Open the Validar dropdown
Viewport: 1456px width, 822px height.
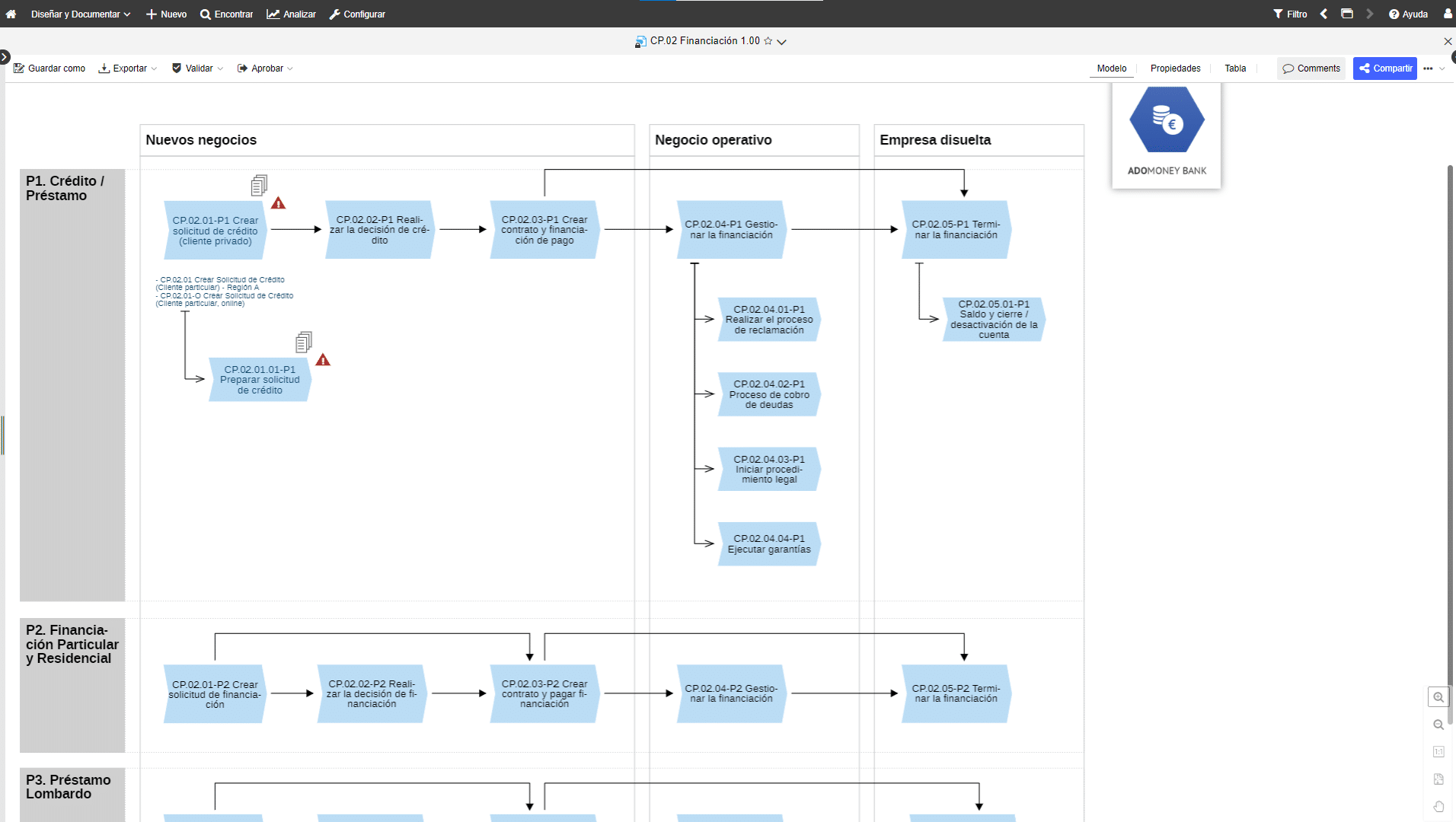[x=197, y=68]
